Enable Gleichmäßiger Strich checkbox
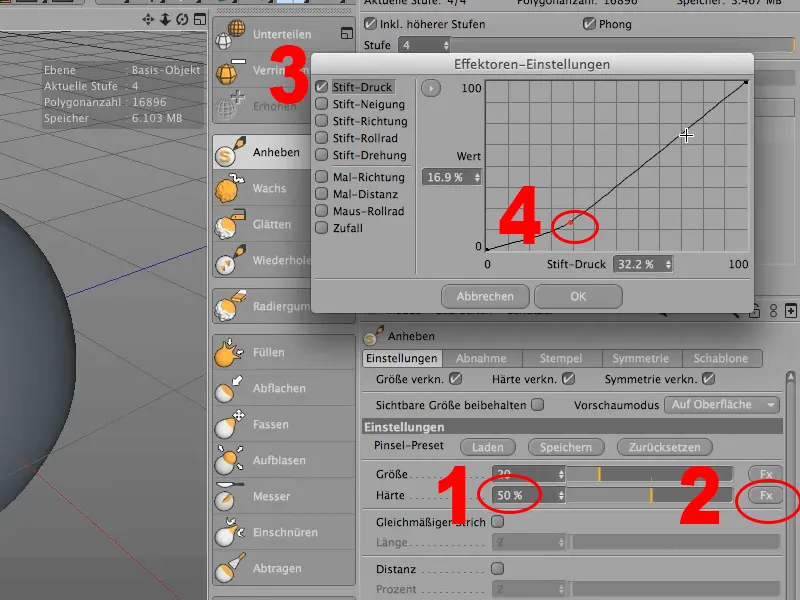Image resolution: width=800 pixels, height=600 pixels. point(497,522)
